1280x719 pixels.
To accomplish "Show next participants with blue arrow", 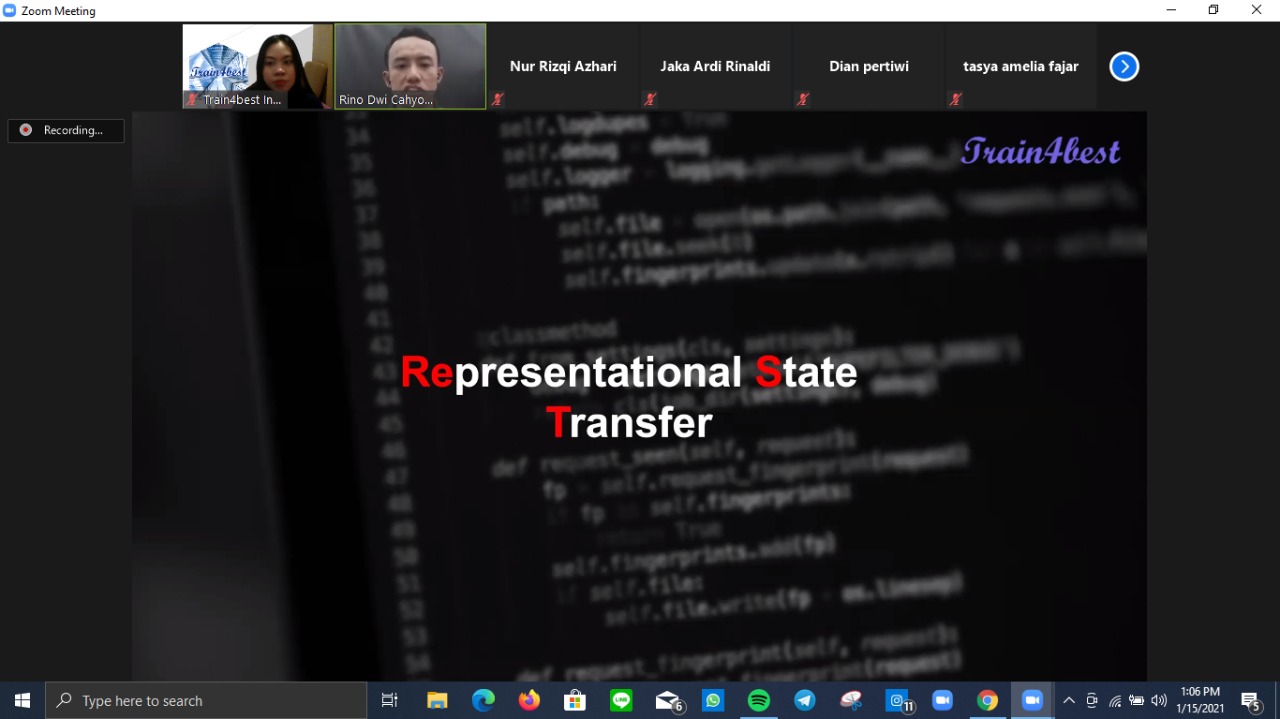I will [x=1124, y=67].
